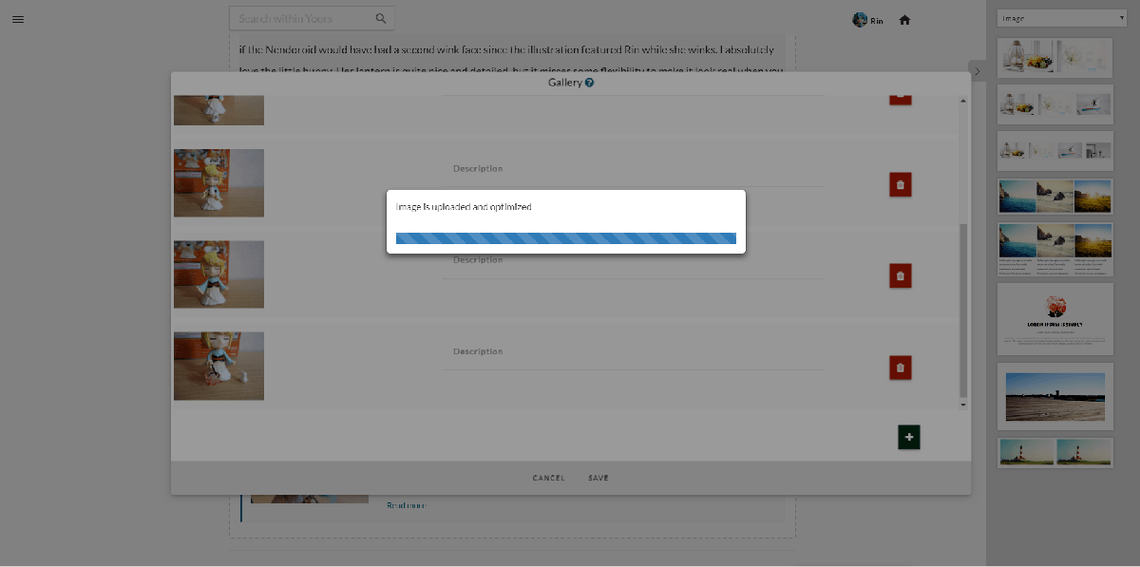1140x567 pixels.
Task: Click the Rin username label
Action: pos(877,21)
